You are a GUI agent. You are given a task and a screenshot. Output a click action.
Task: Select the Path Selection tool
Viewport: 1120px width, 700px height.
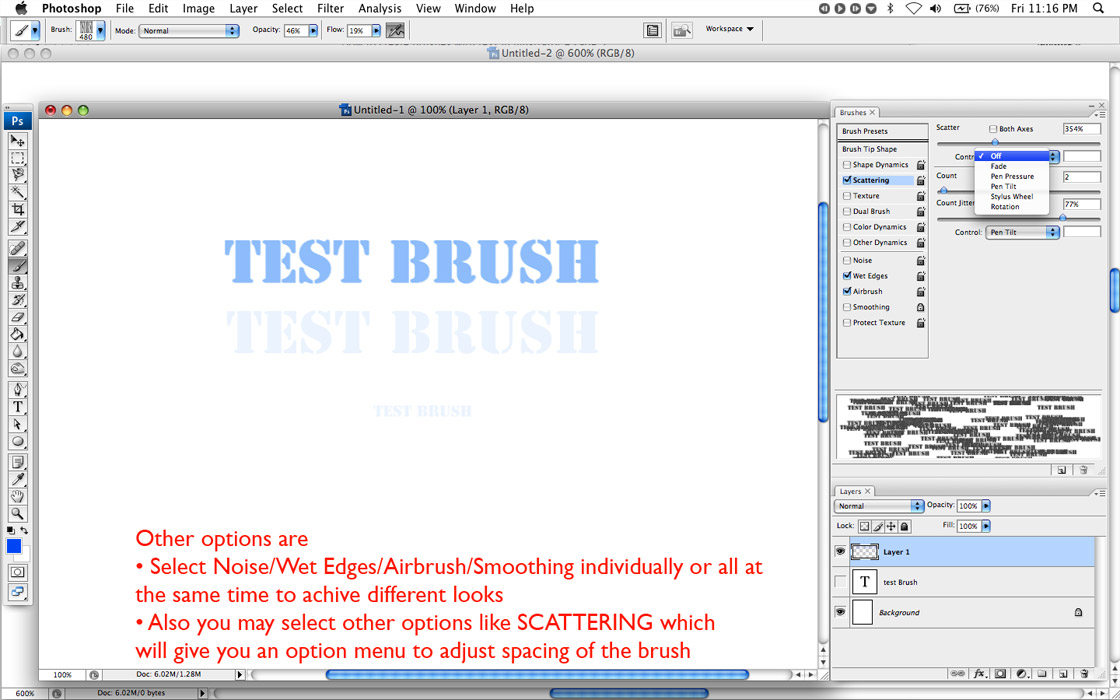[x=18, y=424]
